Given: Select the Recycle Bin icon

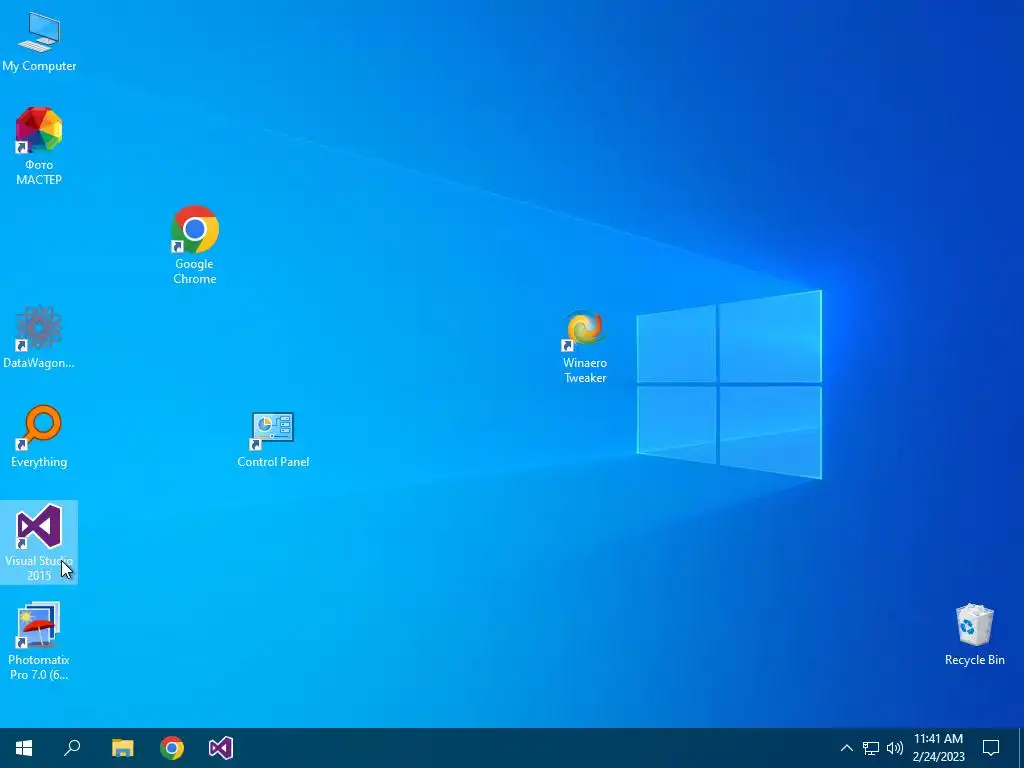Looking at the screenshot, I should pyautogui.click(x=974, y=635).
